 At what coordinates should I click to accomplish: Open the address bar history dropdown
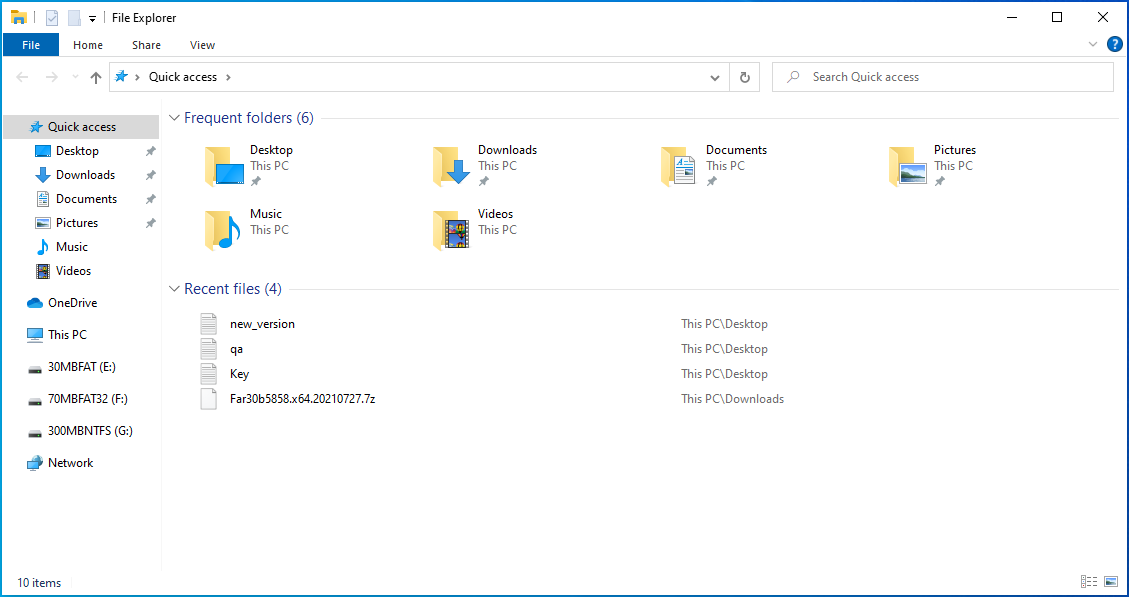click(714, 77)
